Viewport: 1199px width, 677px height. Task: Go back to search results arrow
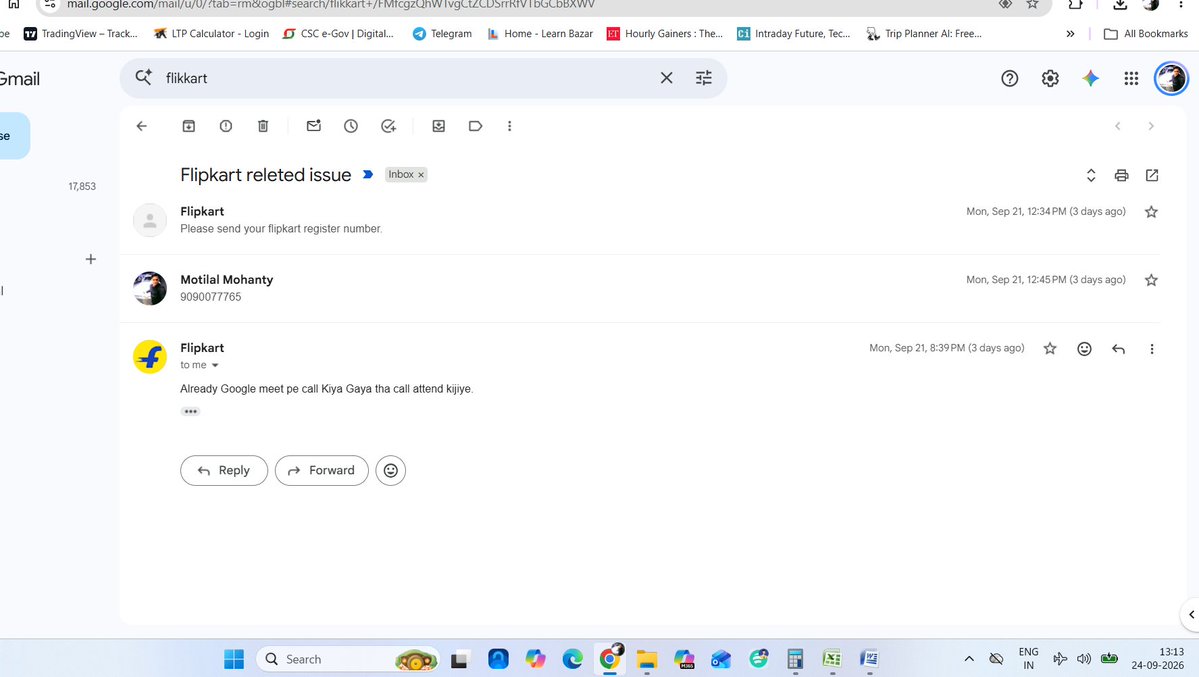(141, 126)
